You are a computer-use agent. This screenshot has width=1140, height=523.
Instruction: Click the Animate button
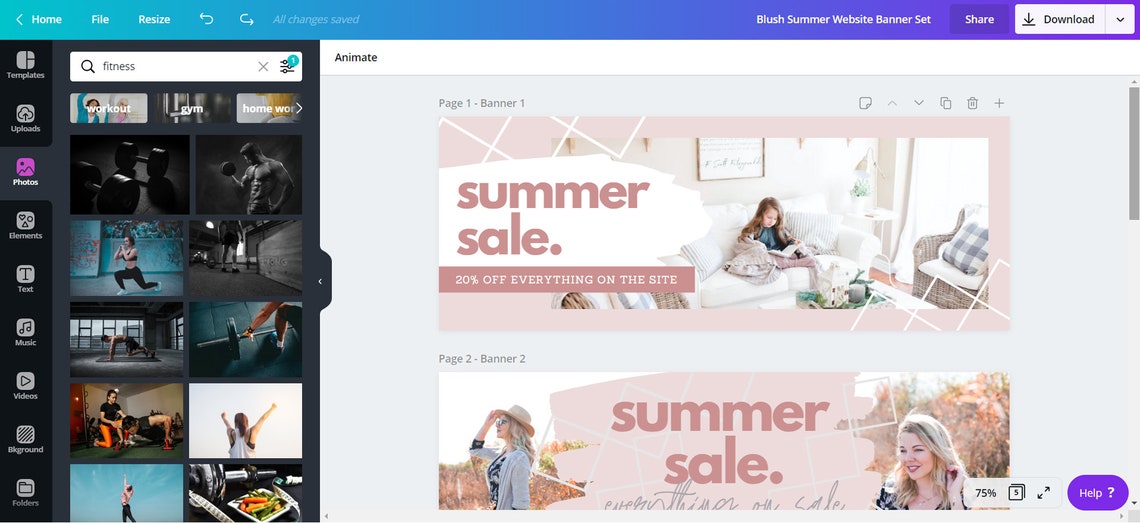(356, 57)
